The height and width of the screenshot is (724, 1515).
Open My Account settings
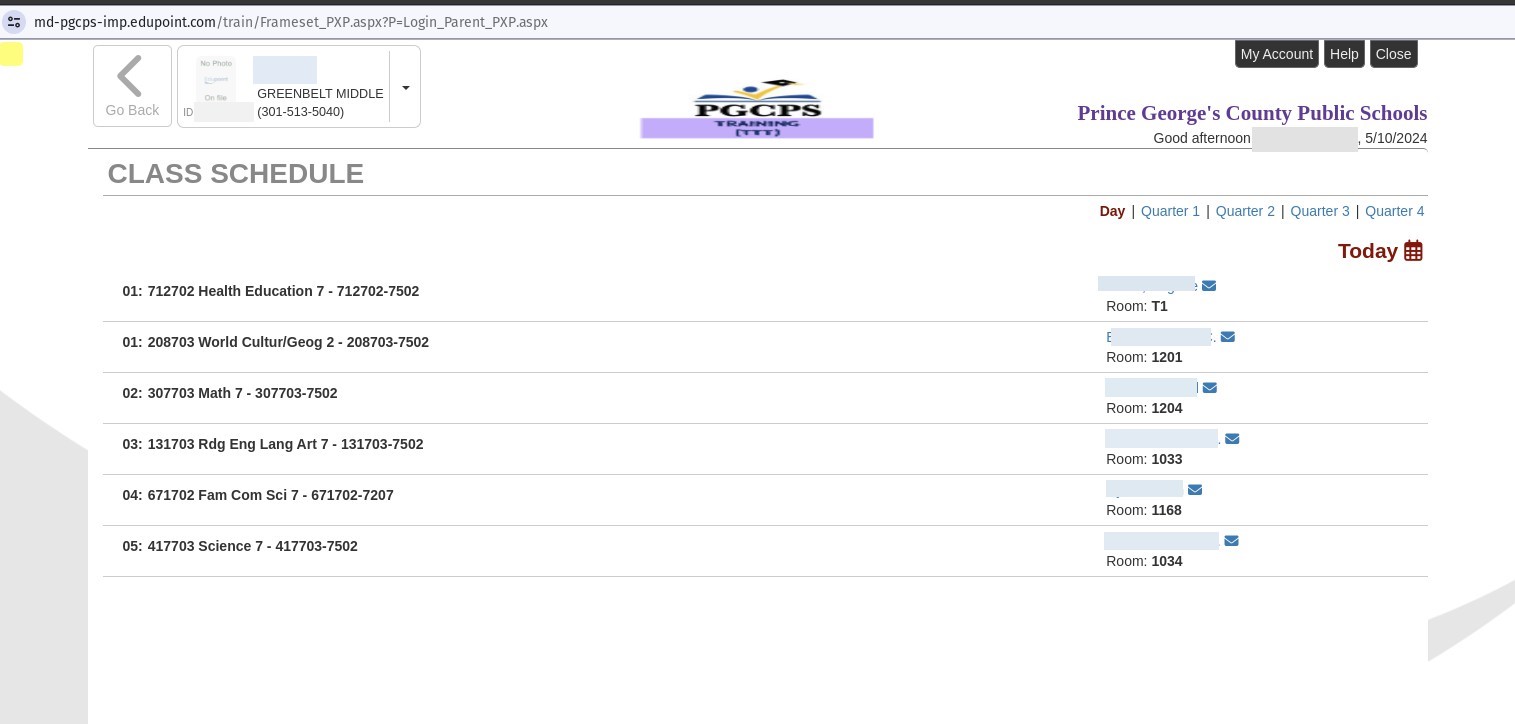click(1276, 54)
